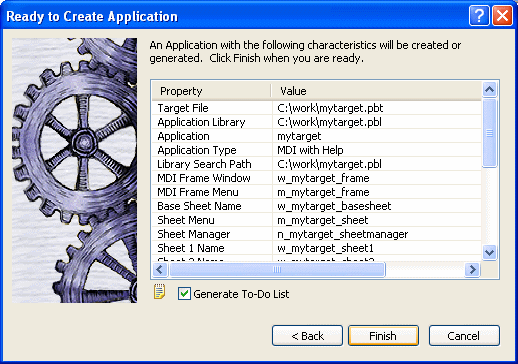
Task: Click the value n_mytarget_sheetmanager
Action: 343,234
